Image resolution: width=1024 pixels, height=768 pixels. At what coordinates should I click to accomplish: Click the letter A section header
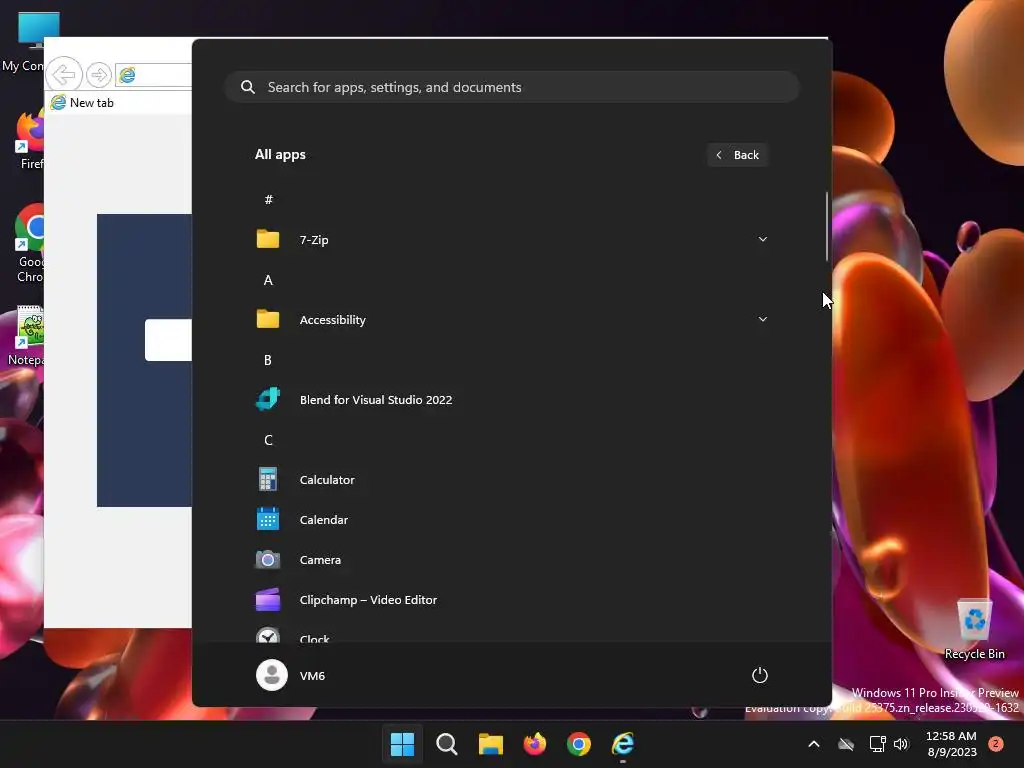(x=268, y=280)
